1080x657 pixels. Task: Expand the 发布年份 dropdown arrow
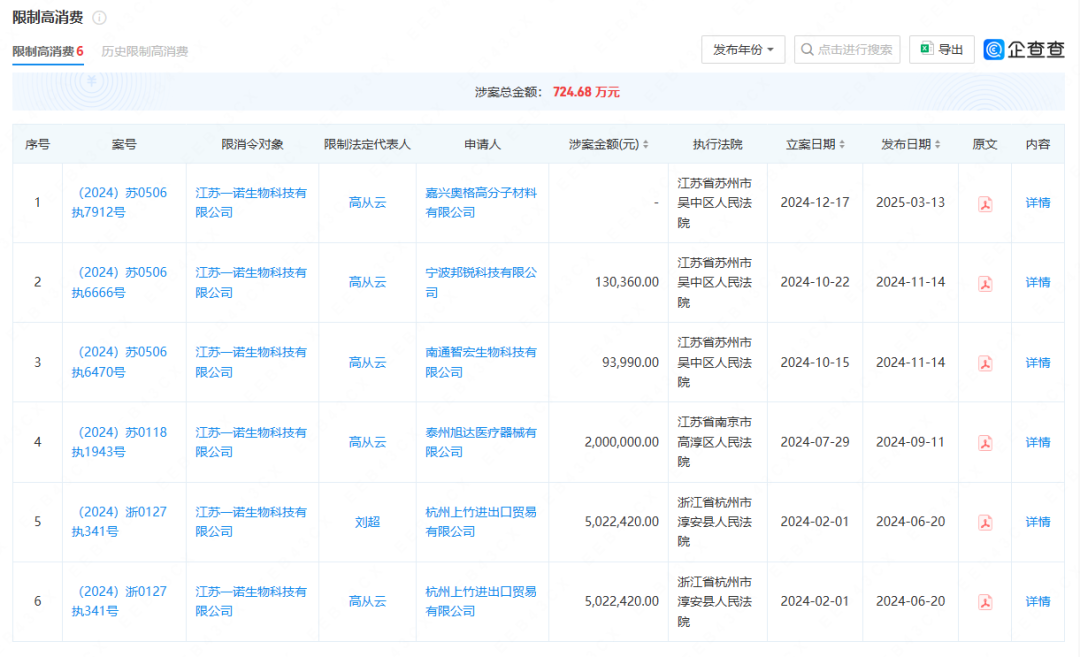coord(770,49)
